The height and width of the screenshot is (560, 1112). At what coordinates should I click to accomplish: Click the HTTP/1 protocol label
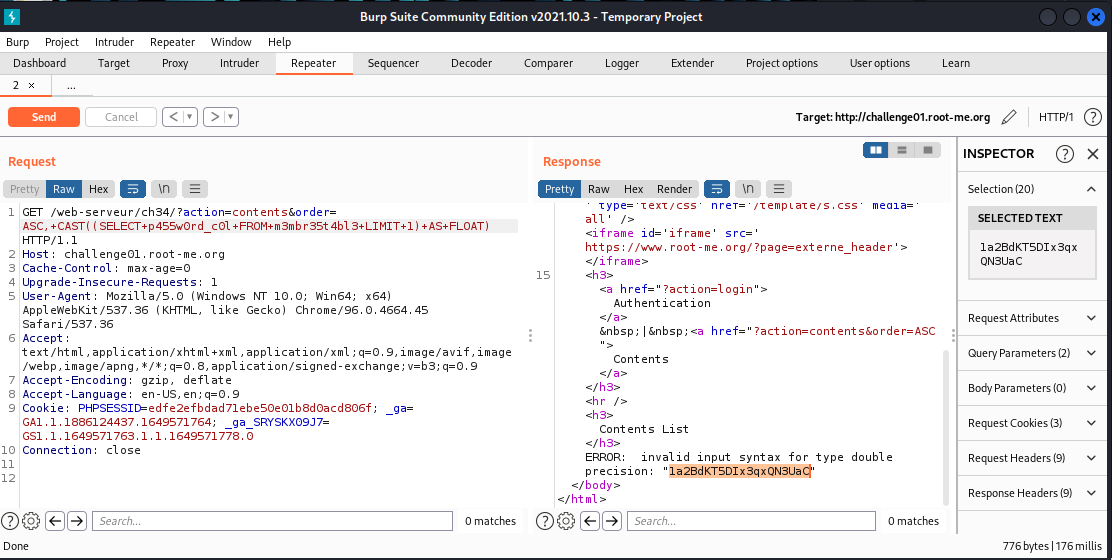(x=1057, y=117)
